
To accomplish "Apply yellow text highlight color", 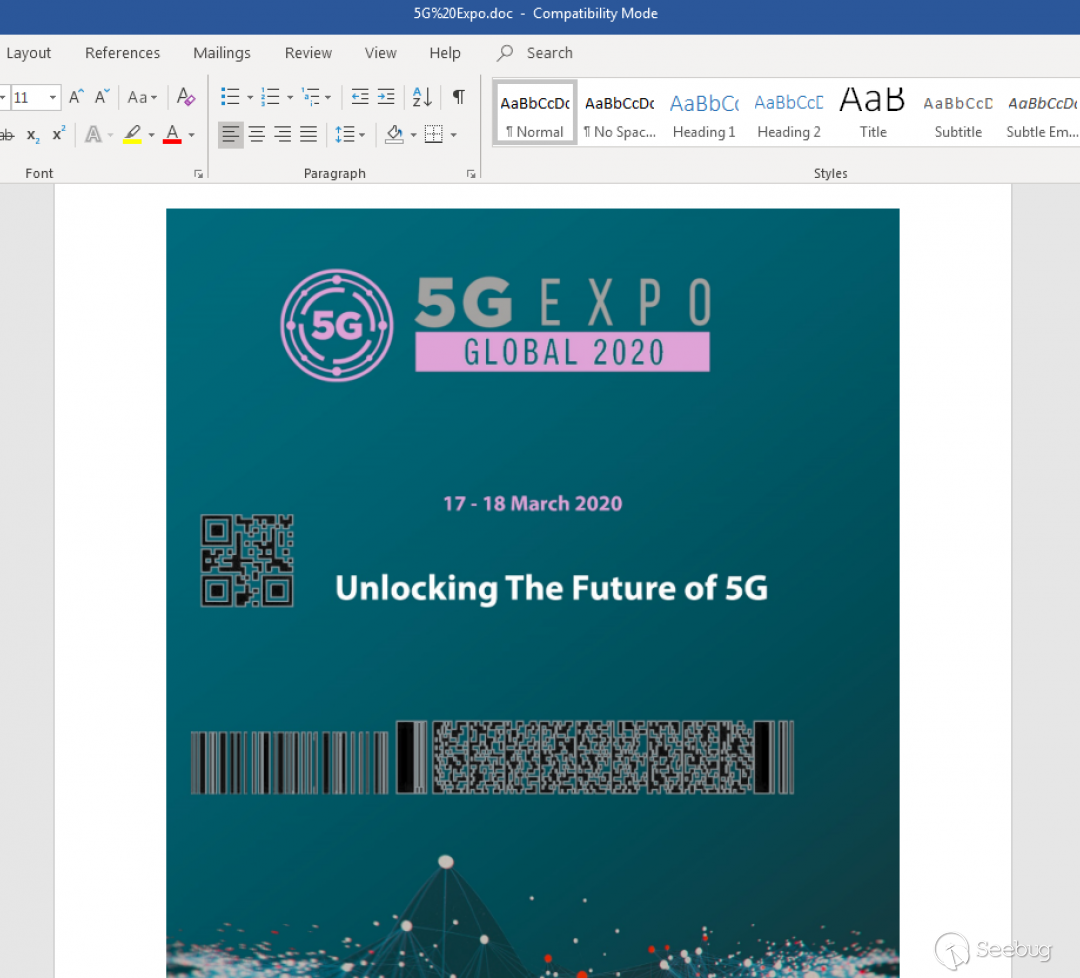I will pyautogui.click(x=132, y=134).
